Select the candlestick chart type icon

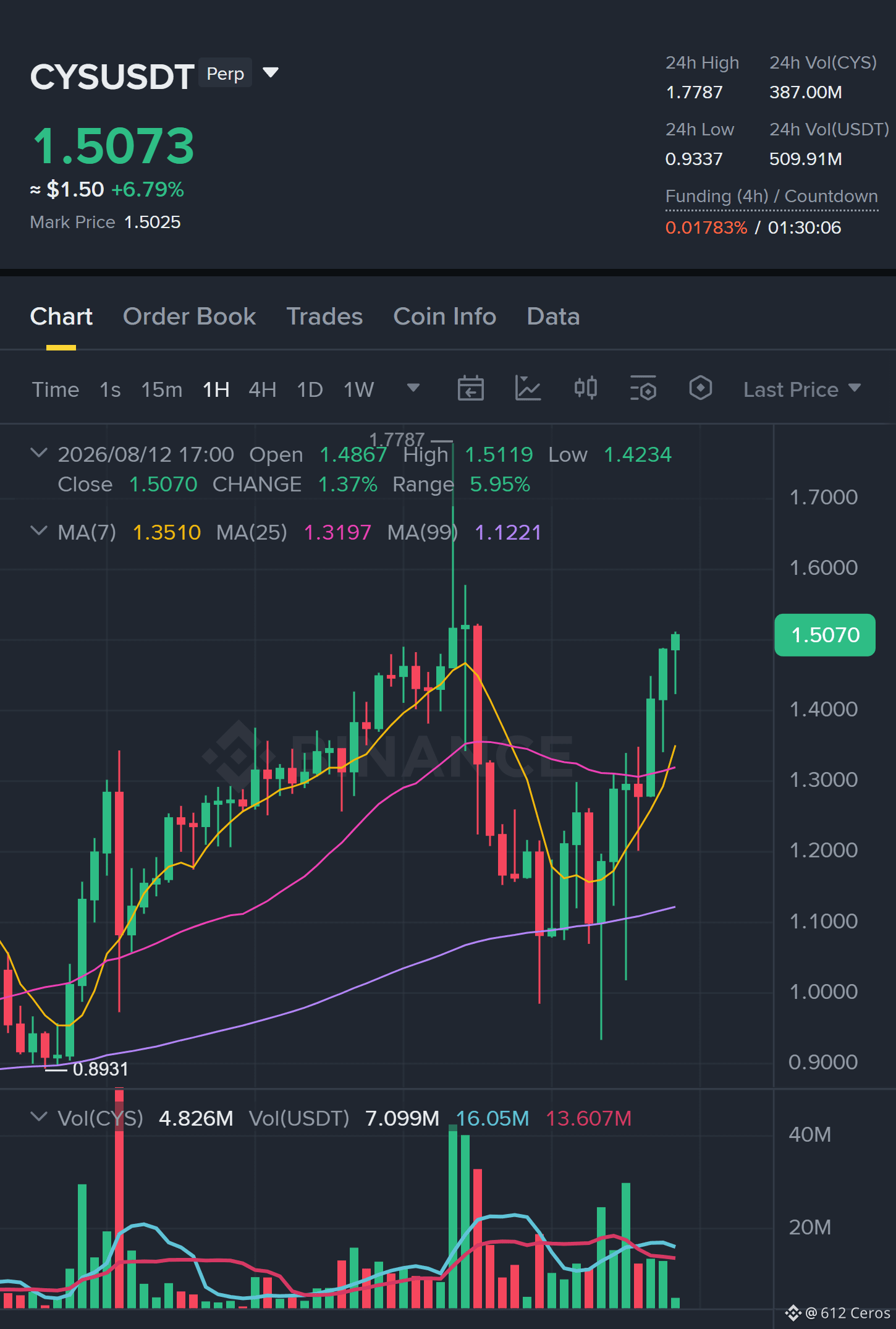click(585, 389)
